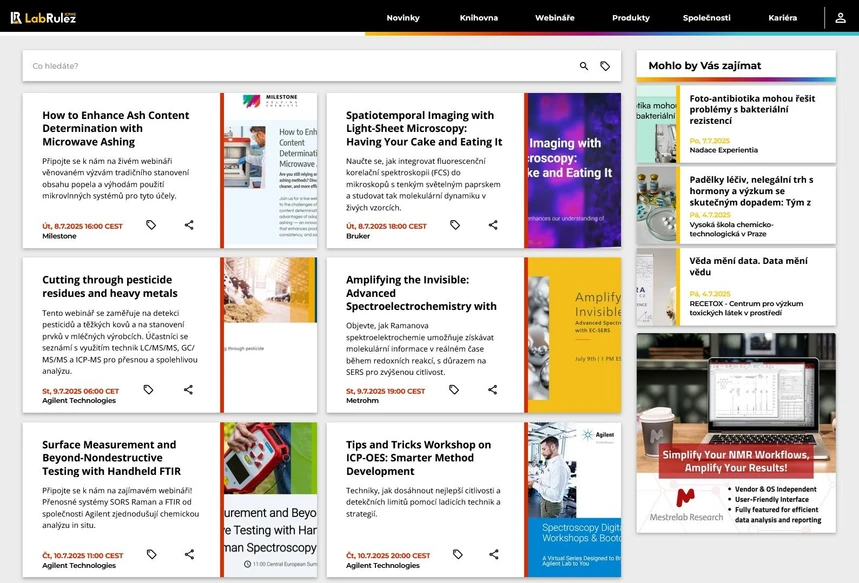Open 'Foto-antibiotika mohou řešit' article
The image size is (859, 583).
[x=752, y=110]
